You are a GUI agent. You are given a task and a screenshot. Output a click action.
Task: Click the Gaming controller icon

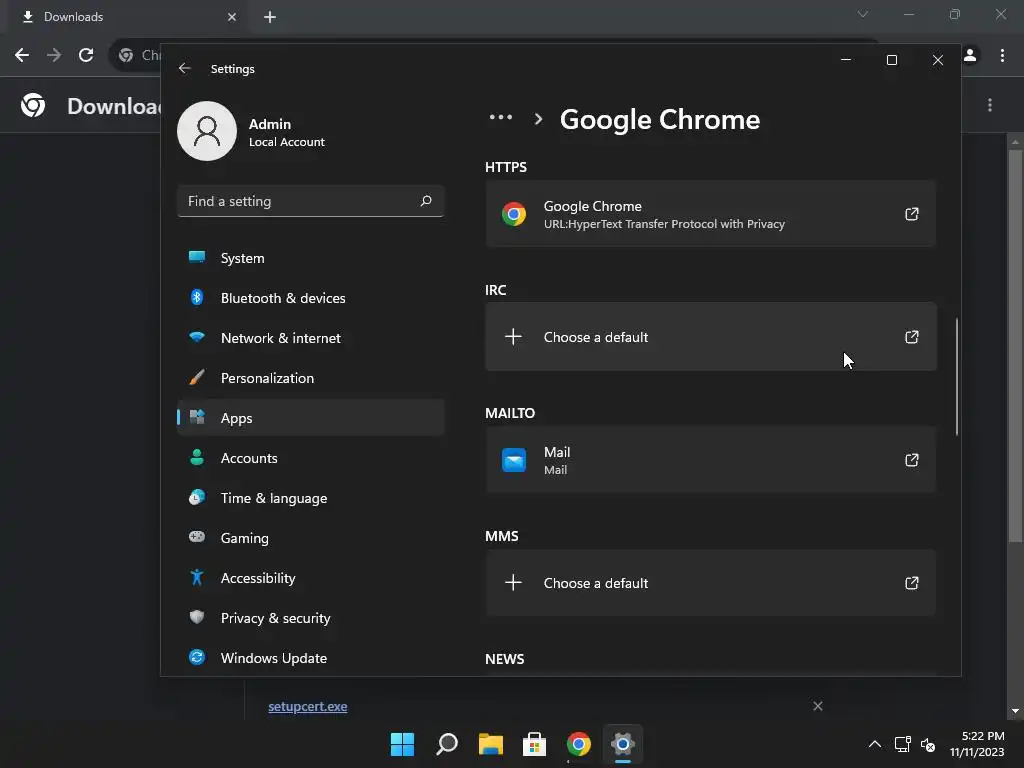click(x=197, y=537)
